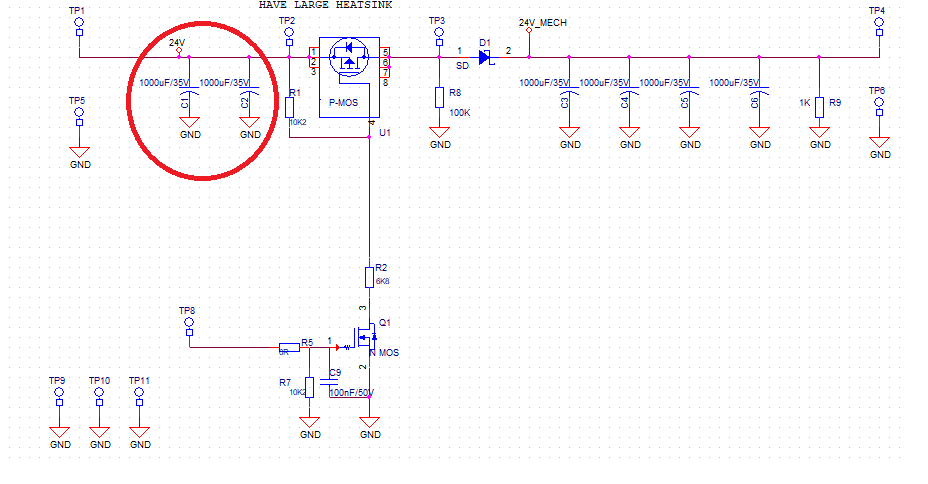The height and width of the screenshot is (484, 928).
Task: Select resistor R7 body
Action: click(x=310, y=388)
